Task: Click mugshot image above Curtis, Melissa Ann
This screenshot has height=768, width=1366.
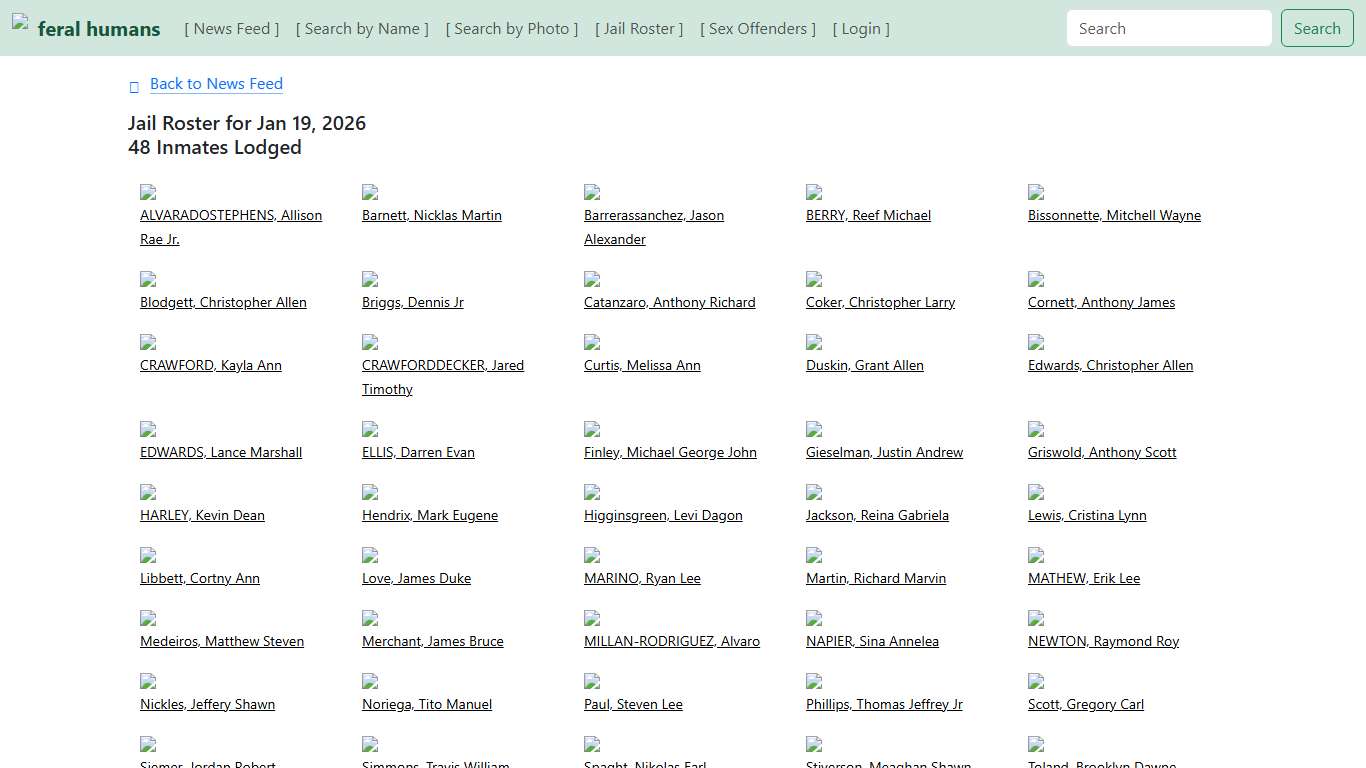Action: [592, 342]
